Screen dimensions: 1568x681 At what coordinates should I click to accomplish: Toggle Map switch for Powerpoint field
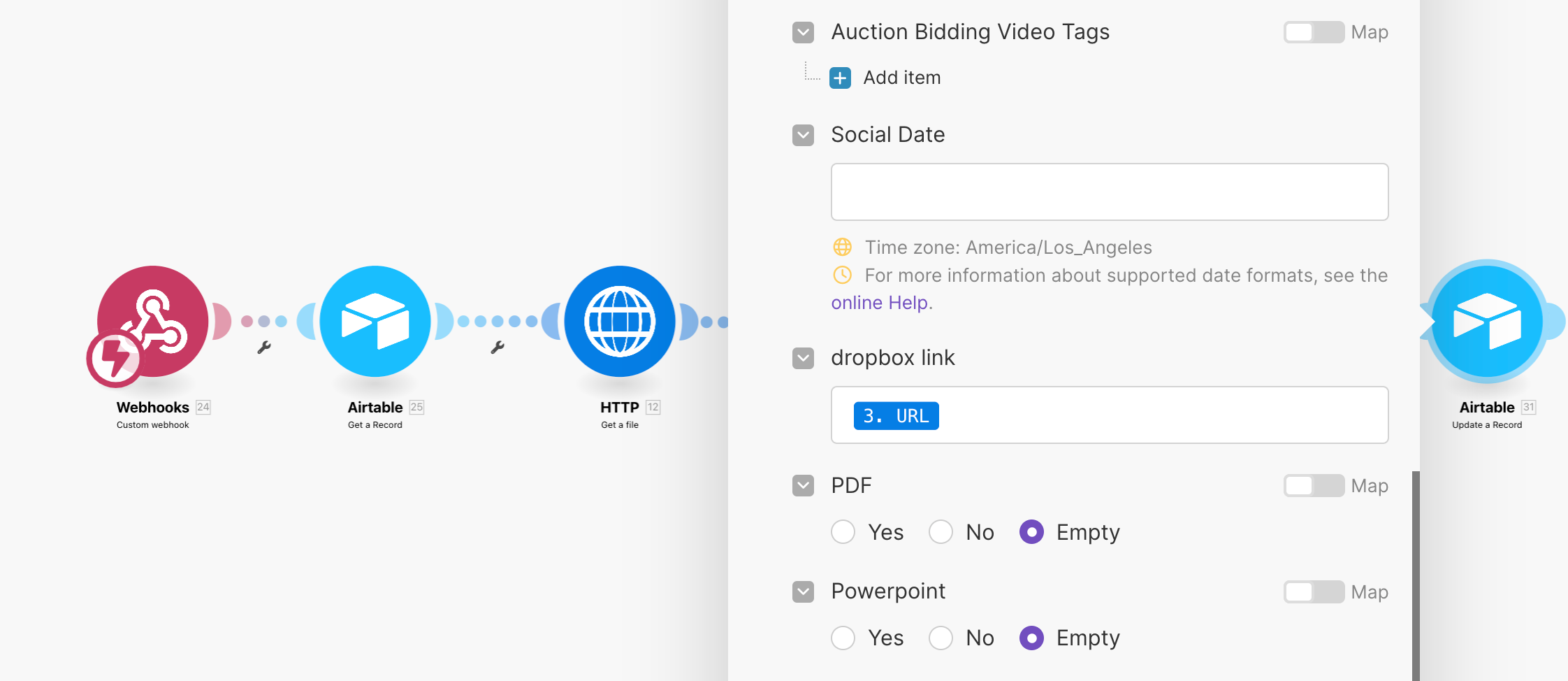(1314, 592)
